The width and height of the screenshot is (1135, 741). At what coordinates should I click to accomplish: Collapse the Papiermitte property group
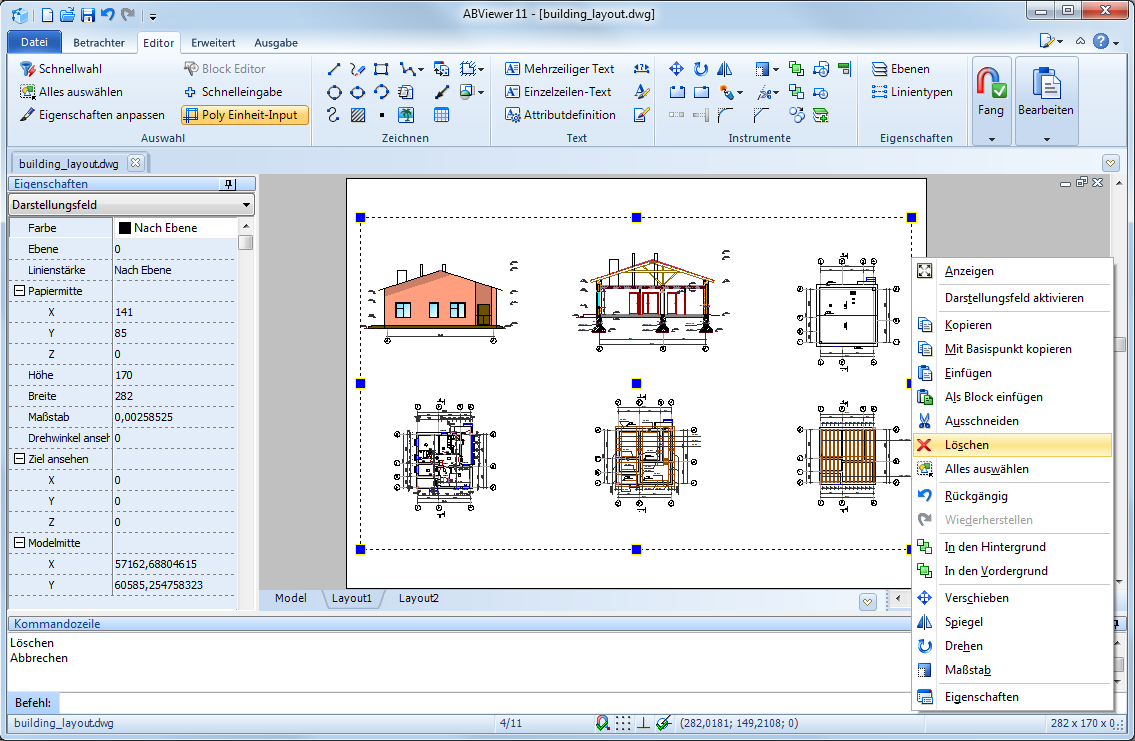(x=19, y=291)
